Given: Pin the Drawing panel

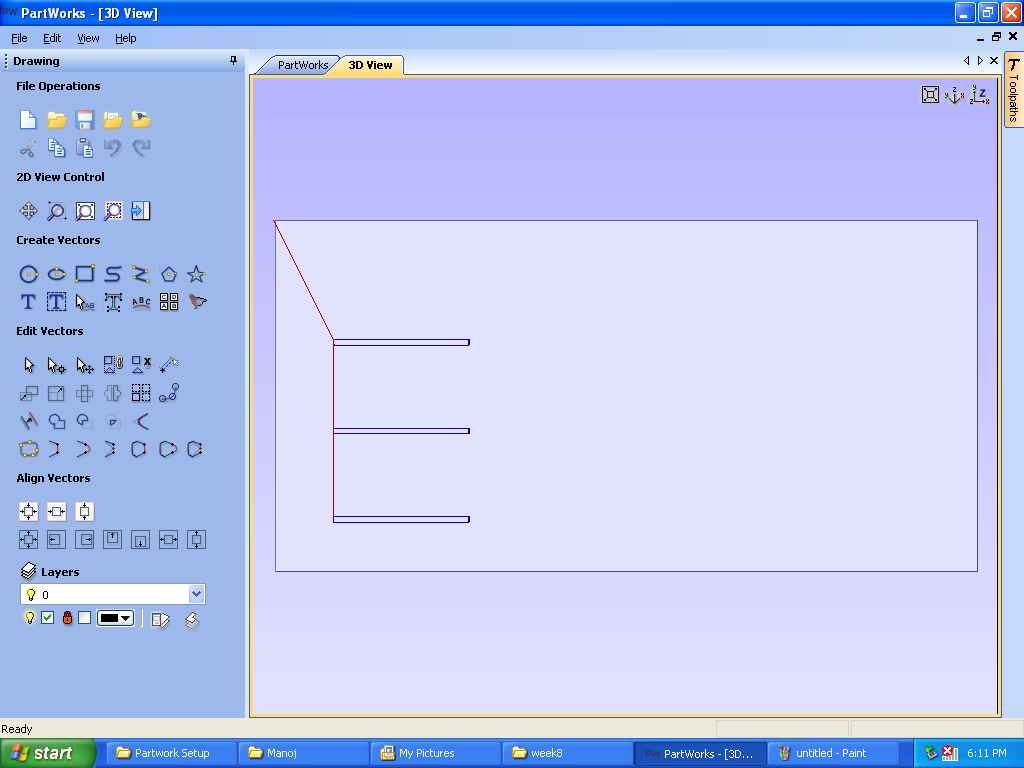Looking at the screenshot, I should pyautogui.click(x=233, y=60).
